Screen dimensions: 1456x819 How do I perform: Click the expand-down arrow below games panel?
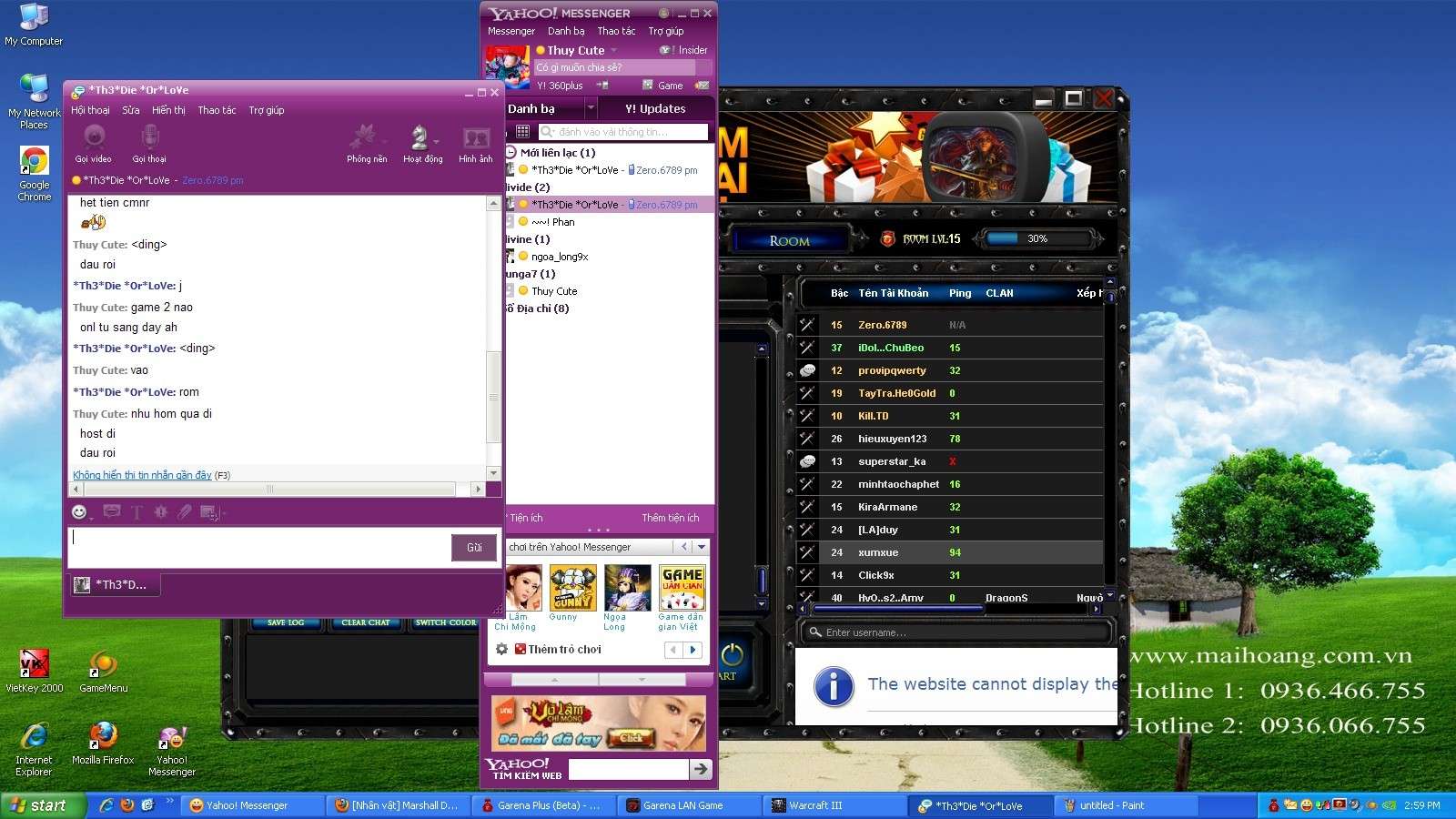coord(642,680)
